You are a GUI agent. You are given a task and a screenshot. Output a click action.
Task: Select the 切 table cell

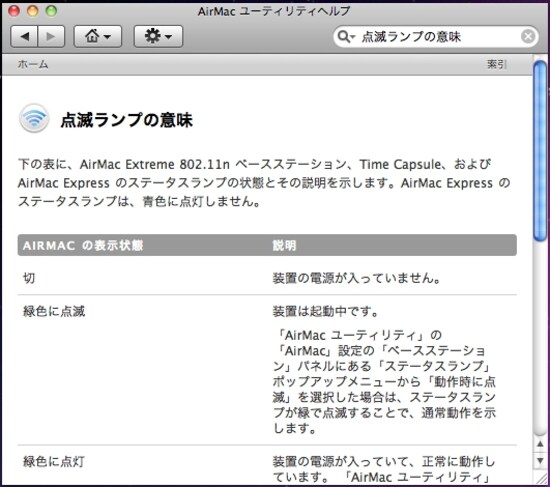tap(29, 278)
